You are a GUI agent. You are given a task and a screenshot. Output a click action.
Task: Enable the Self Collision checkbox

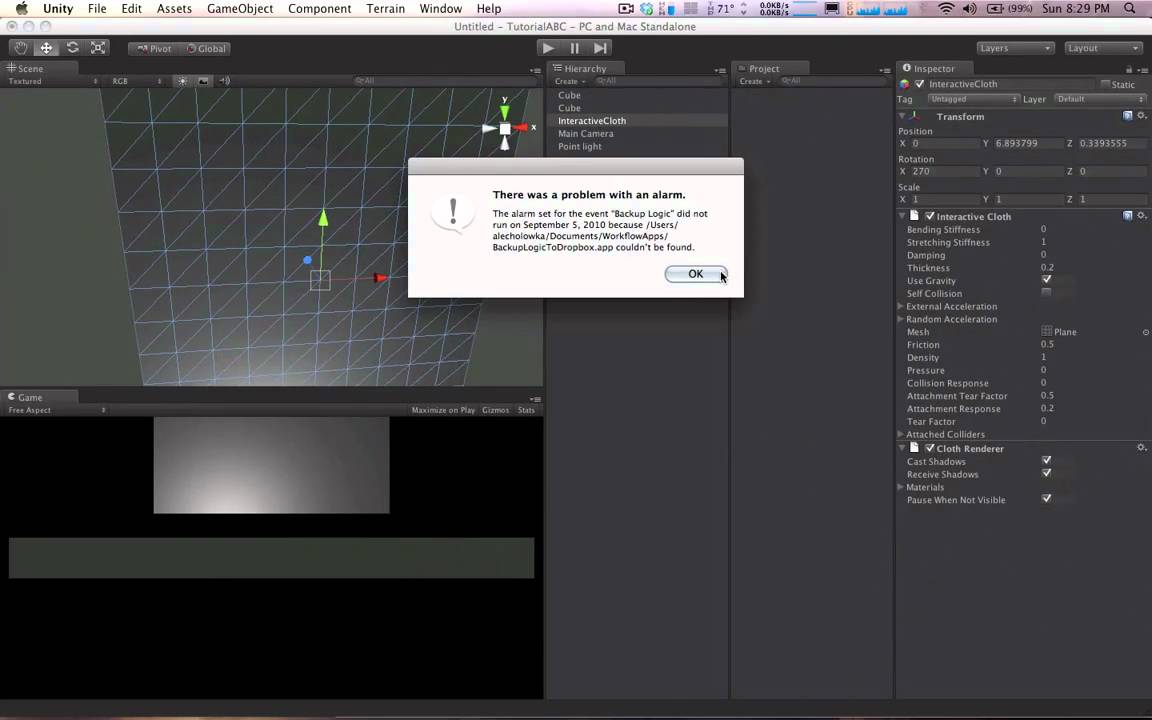click(x=1046, y=292)
